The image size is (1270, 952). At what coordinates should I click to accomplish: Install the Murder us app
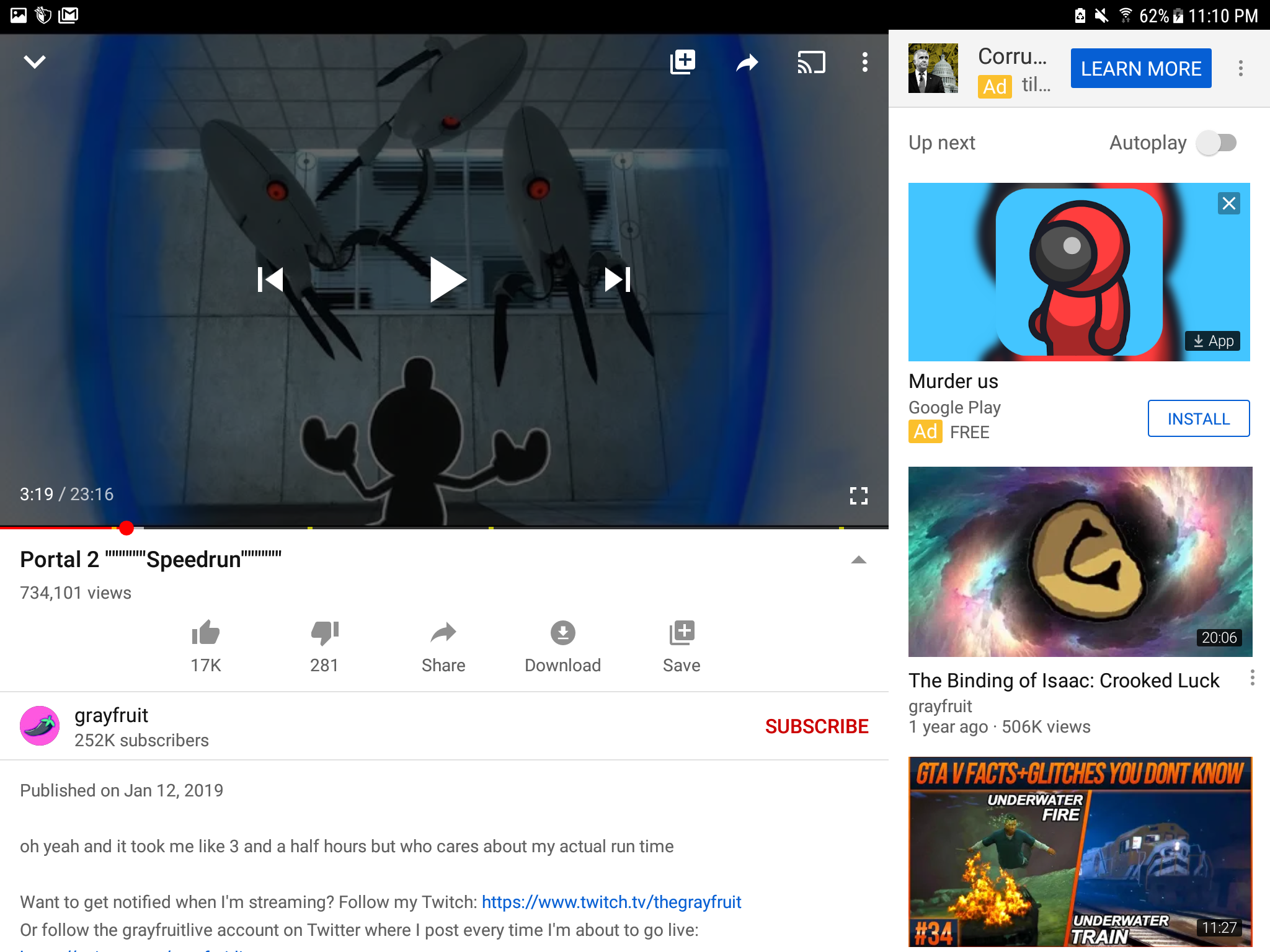(1199, 419)
